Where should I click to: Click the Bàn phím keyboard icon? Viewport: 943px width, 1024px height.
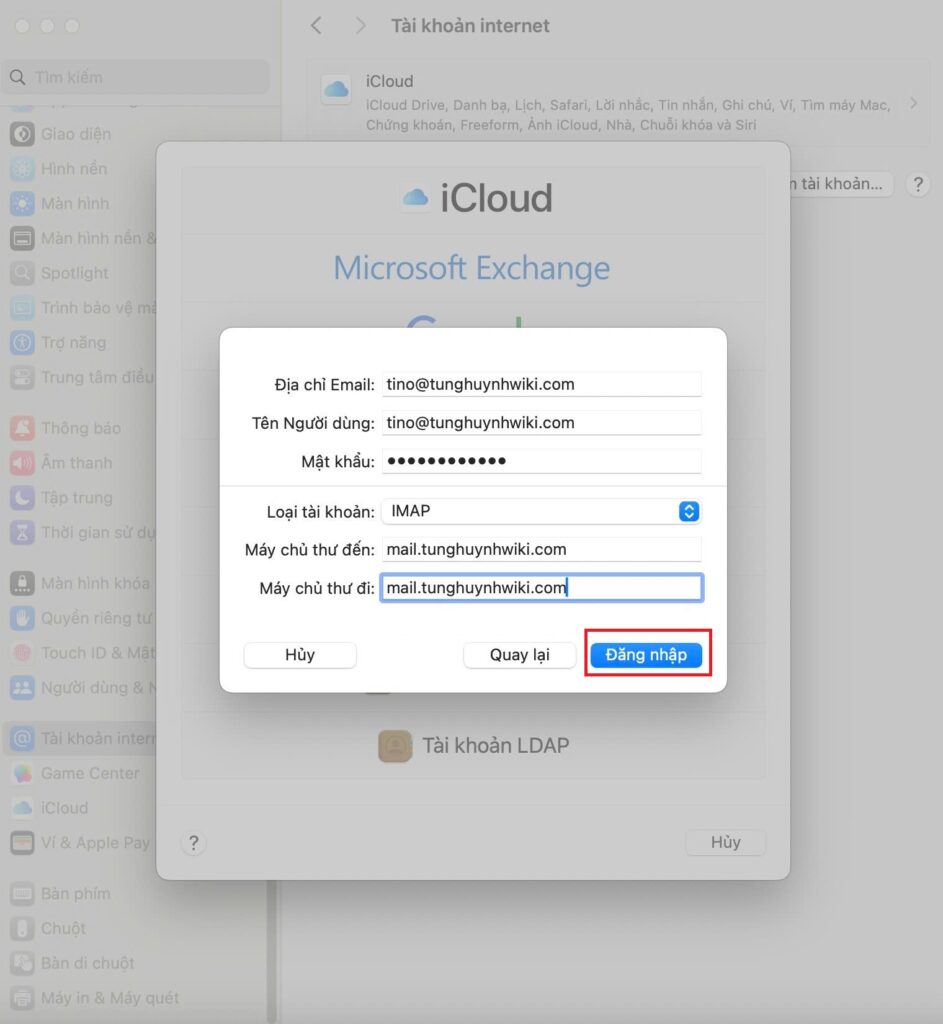click(x=22, y=893)
